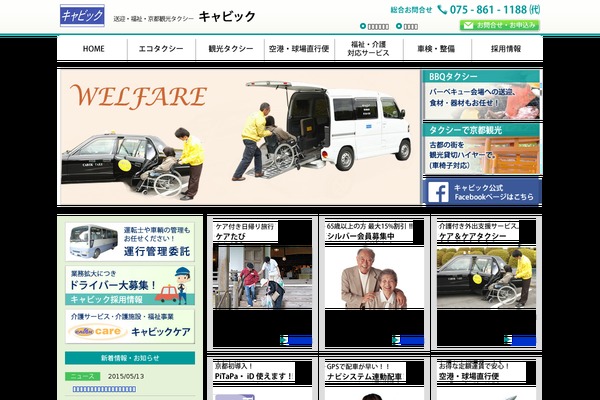Viewport: 600px width, 400px height.
Task: Click the 総合お問合せ label text
Action: (x=411, y=10)
